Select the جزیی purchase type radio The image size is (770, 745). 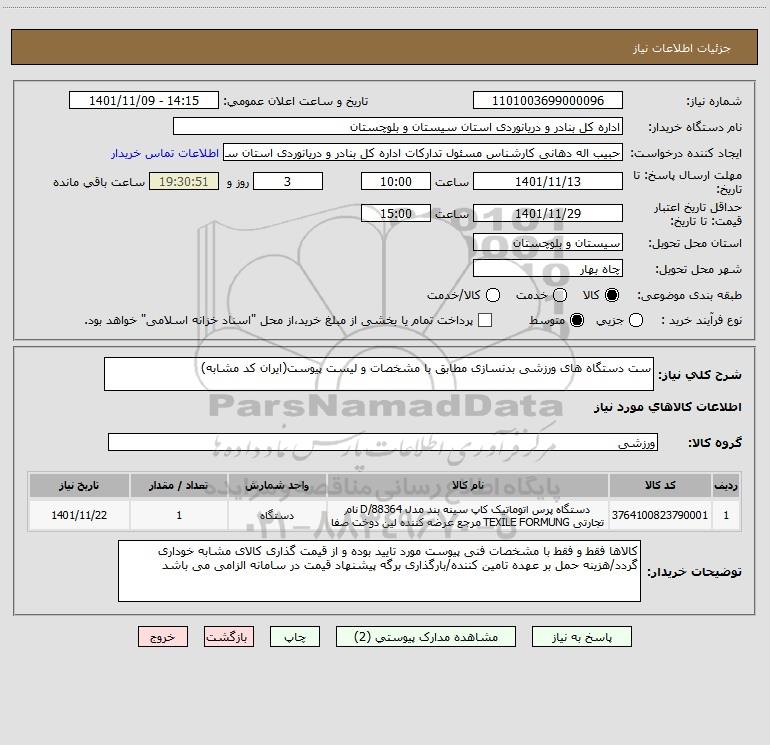(636, 320)
